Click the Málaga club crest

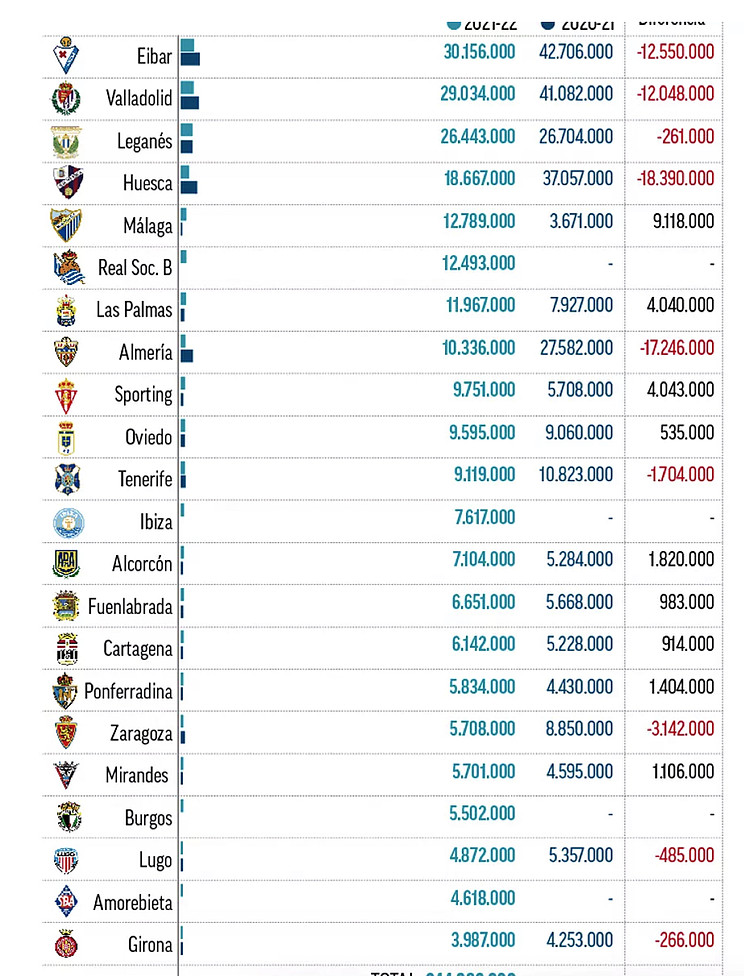tap(65, 225)
